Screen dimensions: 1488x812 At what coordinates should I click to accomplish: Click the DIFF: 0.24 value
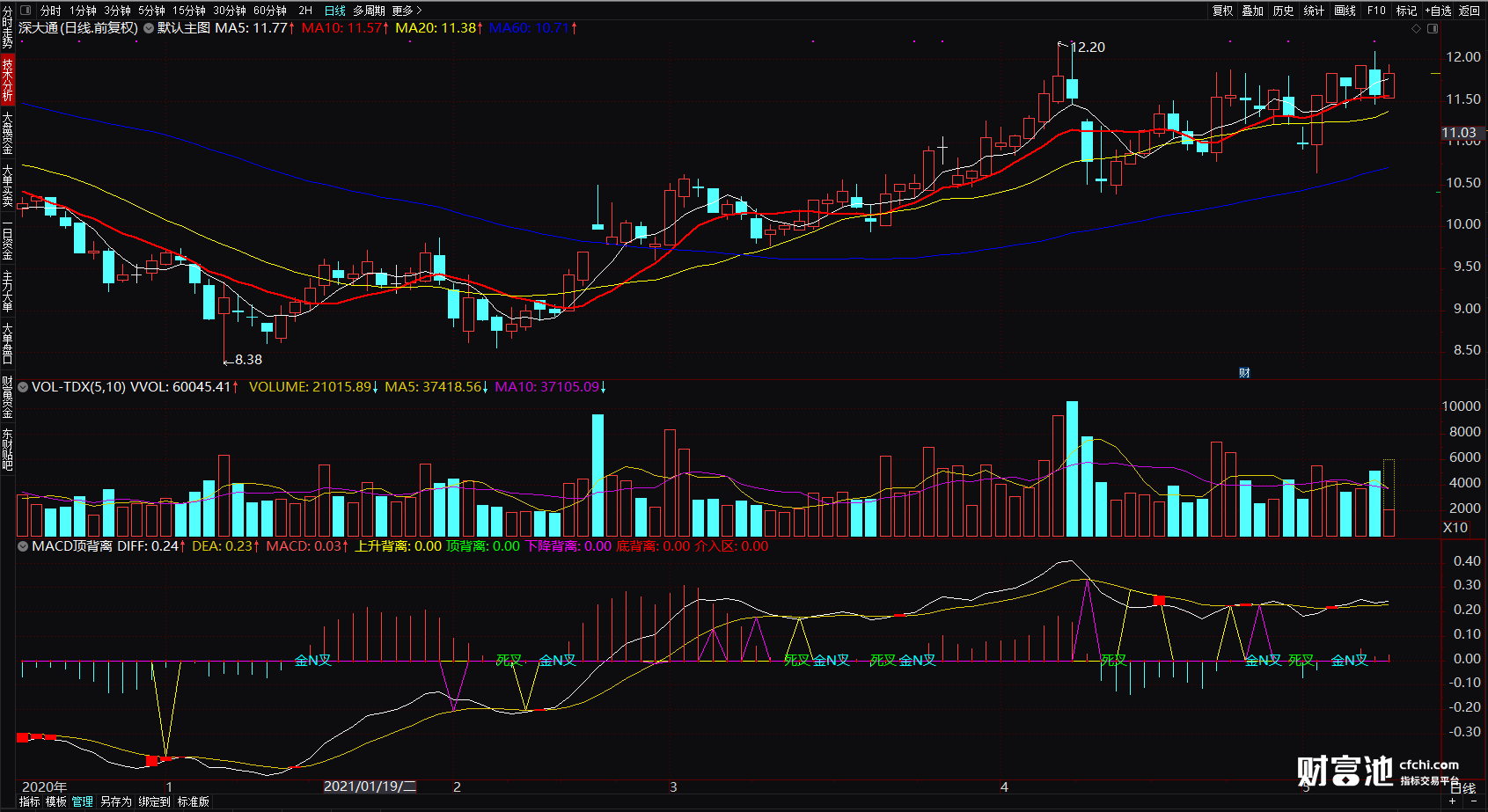tap(151, 545)
